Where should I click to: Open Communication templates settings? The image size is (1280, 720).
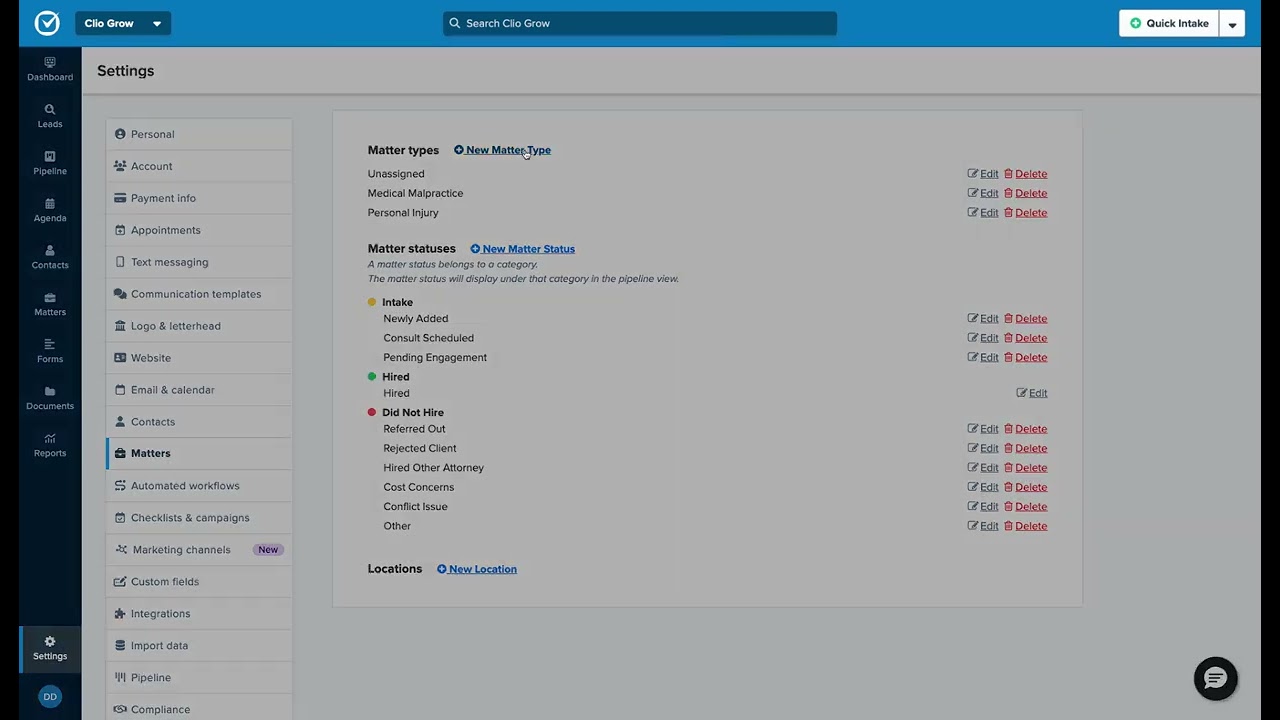click(x=199, y=294)
